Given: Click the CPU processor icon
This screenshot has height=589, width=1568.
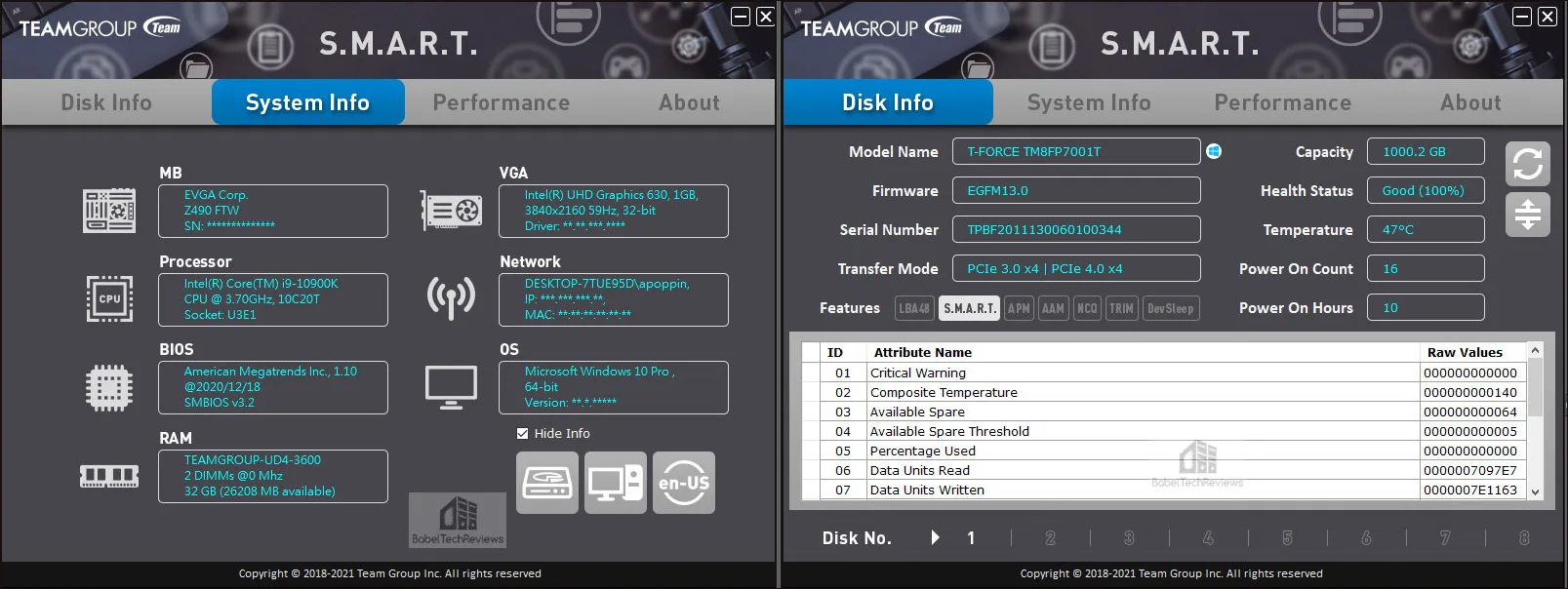Looking at the screenshot, I should [x=109, y=298].
